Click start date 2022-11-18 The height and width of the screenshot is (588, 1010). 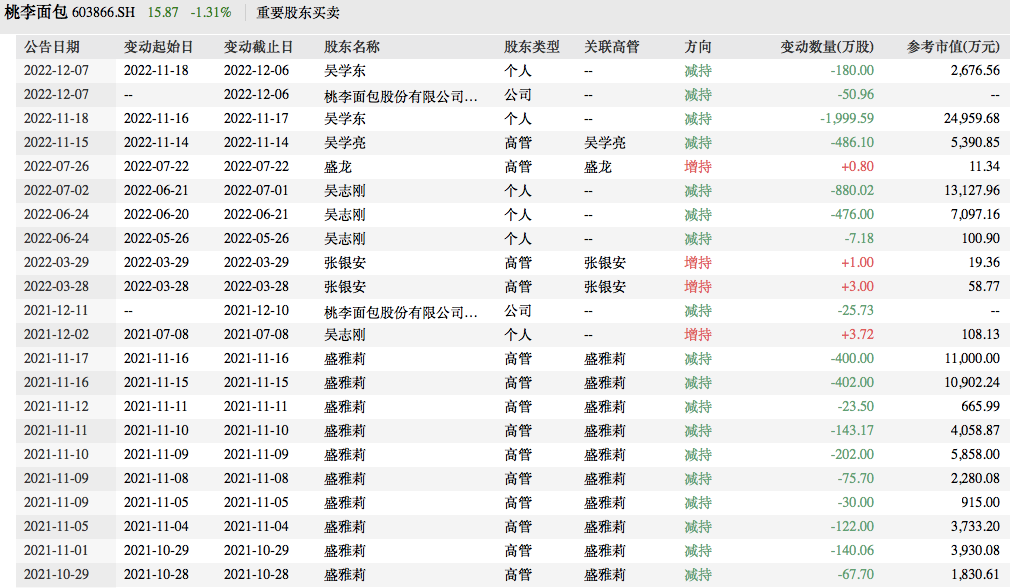coord(156,71)
